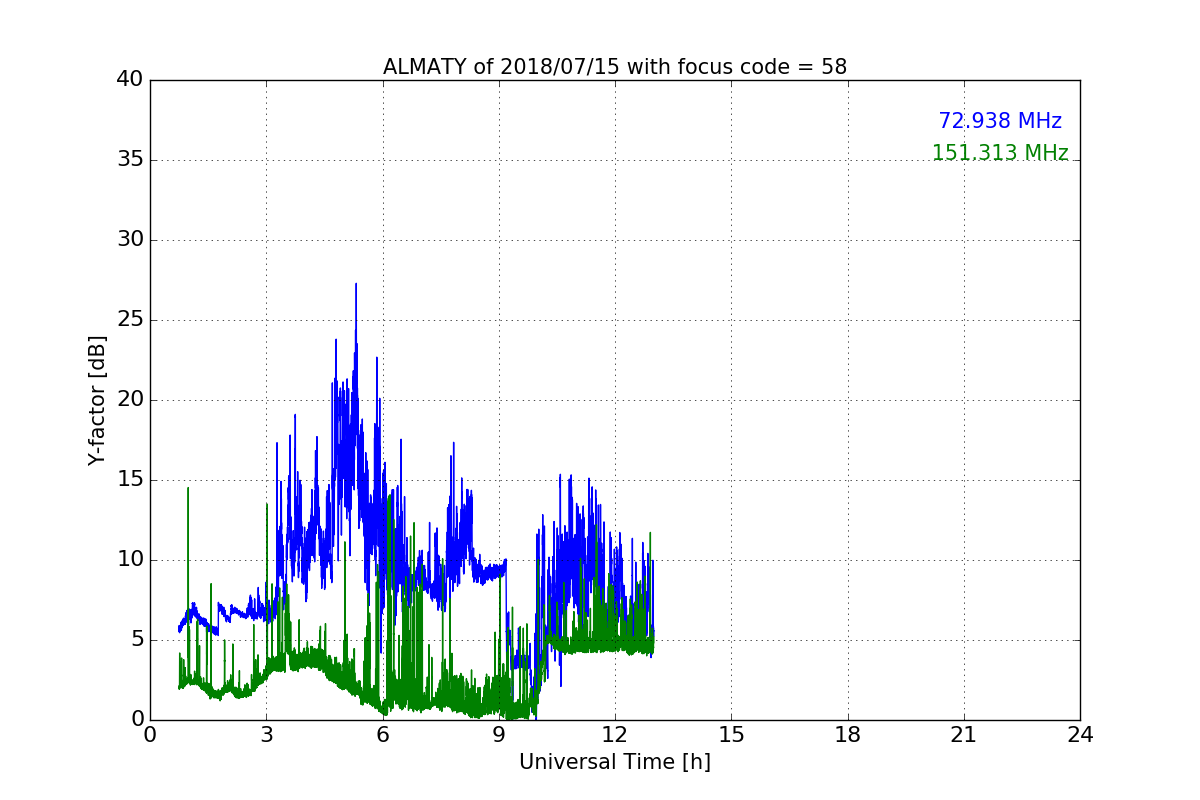Click the x-axis tick label 21

coord(964,734)
